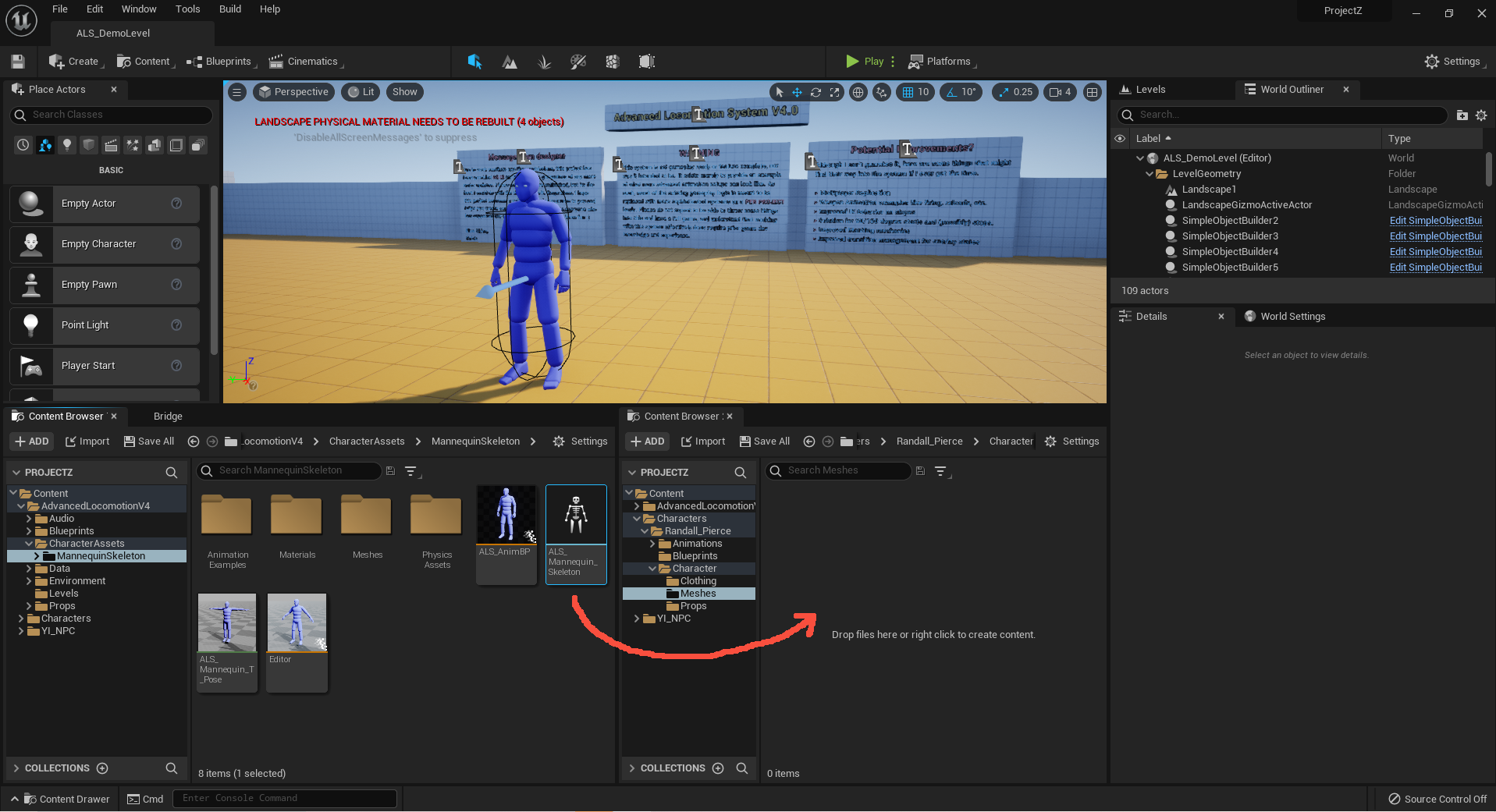Viewport: 1496px width, 812px height.
Task: Open Play options three-dot menu
Action: click(x=893, y=62)
